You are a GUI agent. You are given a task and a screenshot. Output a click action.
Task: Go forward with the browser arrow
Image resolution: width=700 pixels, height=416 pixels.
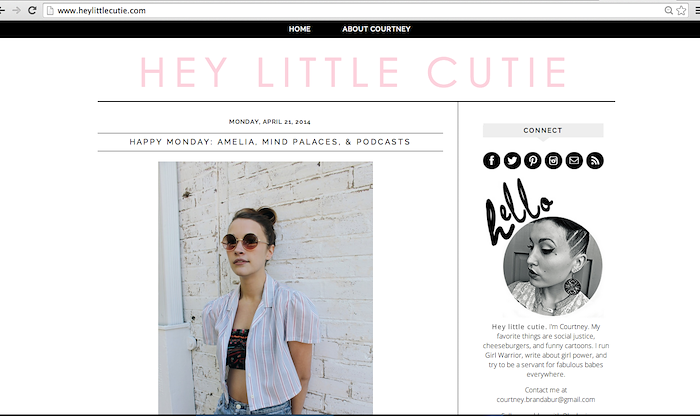click(17, 10)
